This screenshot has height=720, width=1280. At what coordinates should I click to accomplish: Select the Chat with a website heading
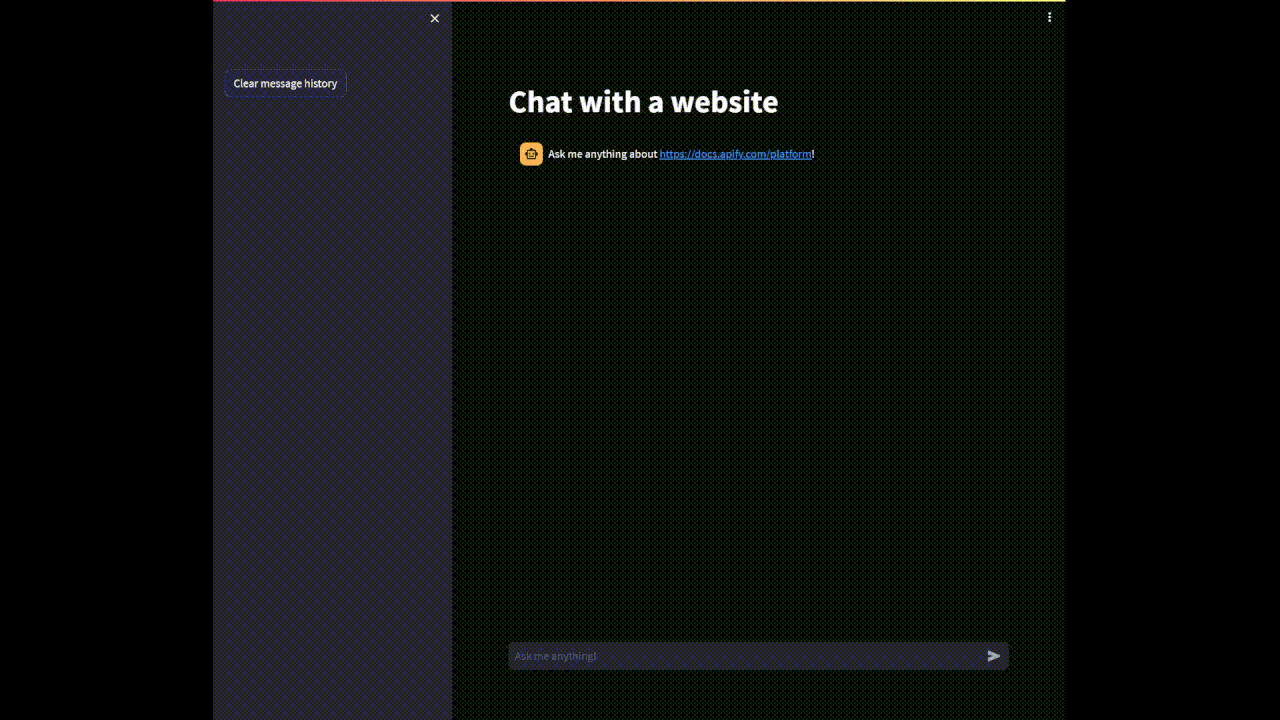(643, 102)
